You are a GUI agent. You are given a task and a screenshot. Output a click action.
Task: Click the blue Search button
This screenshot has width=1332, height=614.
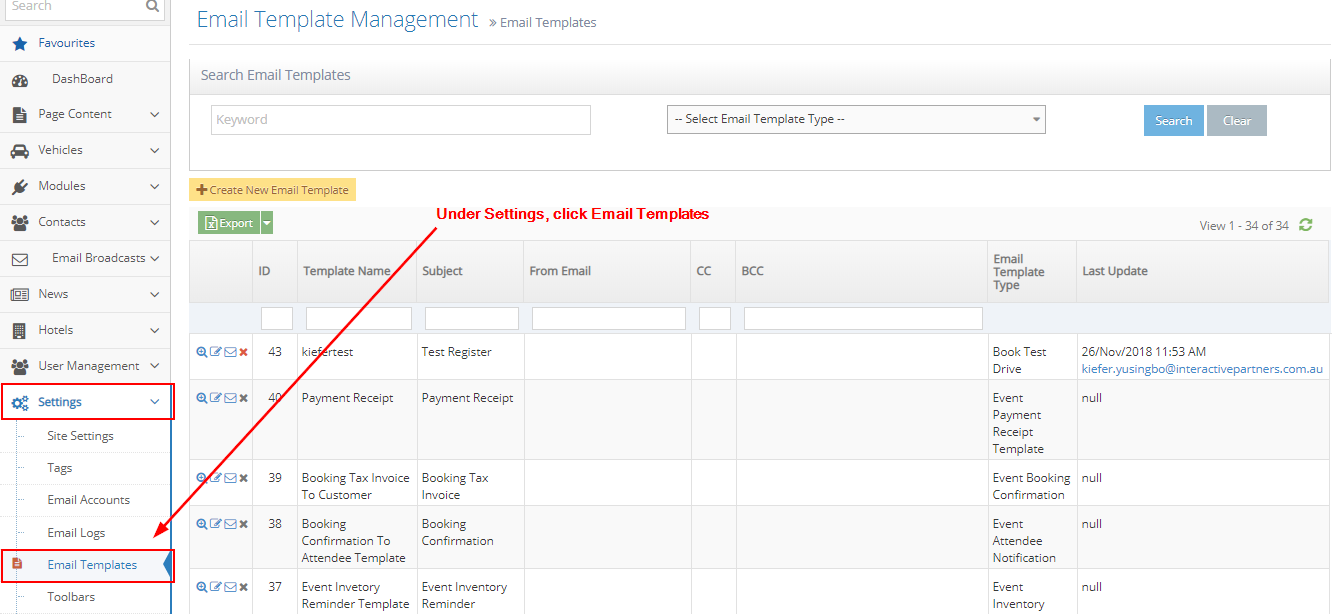click(1173, 121)
